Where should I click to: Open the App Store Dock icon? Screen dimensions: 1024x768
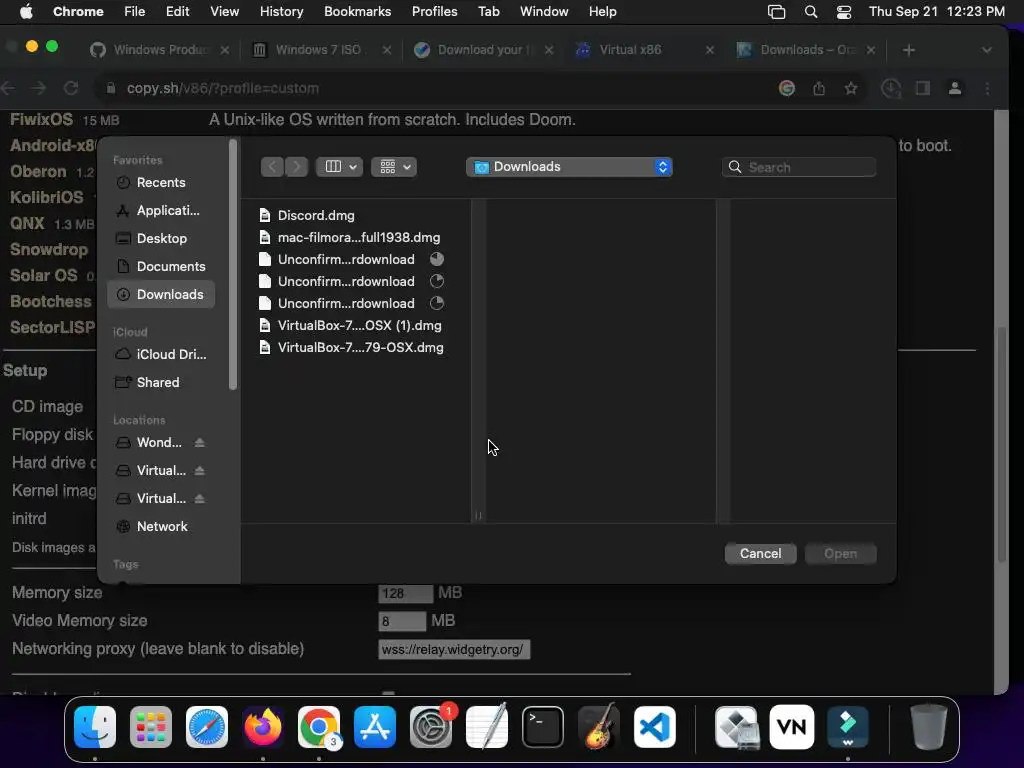[x=375, y=727]
